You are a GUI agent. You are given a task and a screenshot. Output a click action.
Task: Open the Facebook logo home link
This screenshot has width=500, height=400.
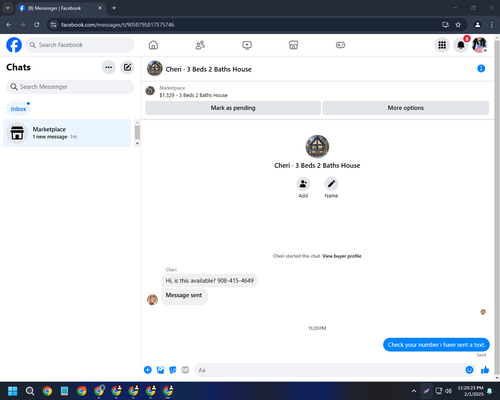click(14, 45)
